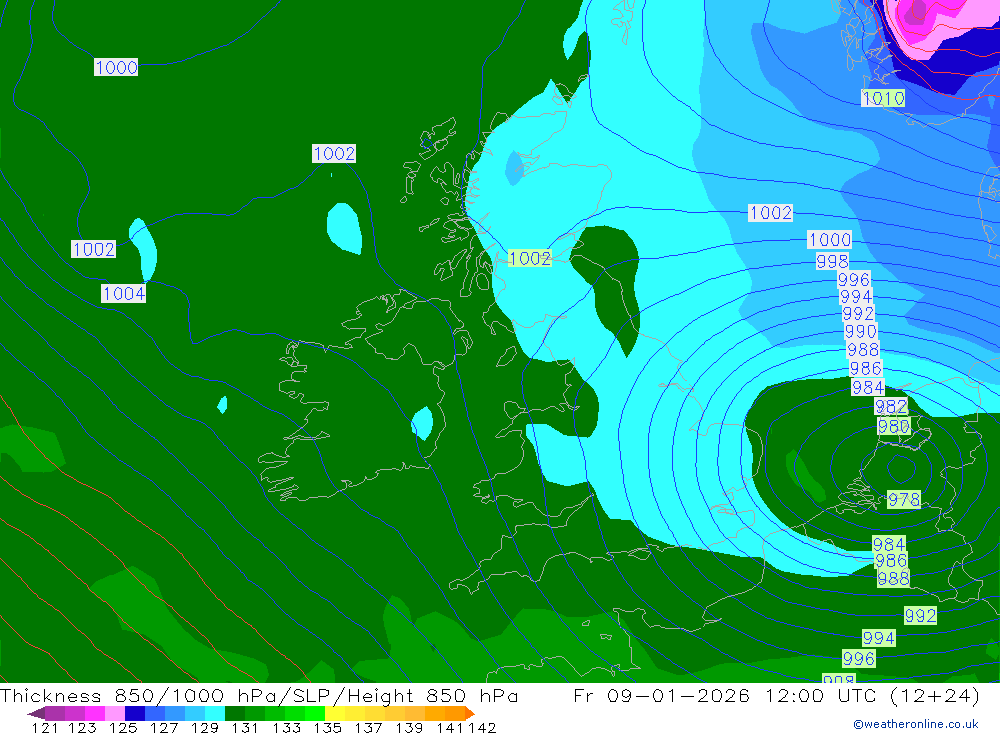Viewport: 1000px width, 733px height.
Task: Click the legend value 142
Action: 482,727
